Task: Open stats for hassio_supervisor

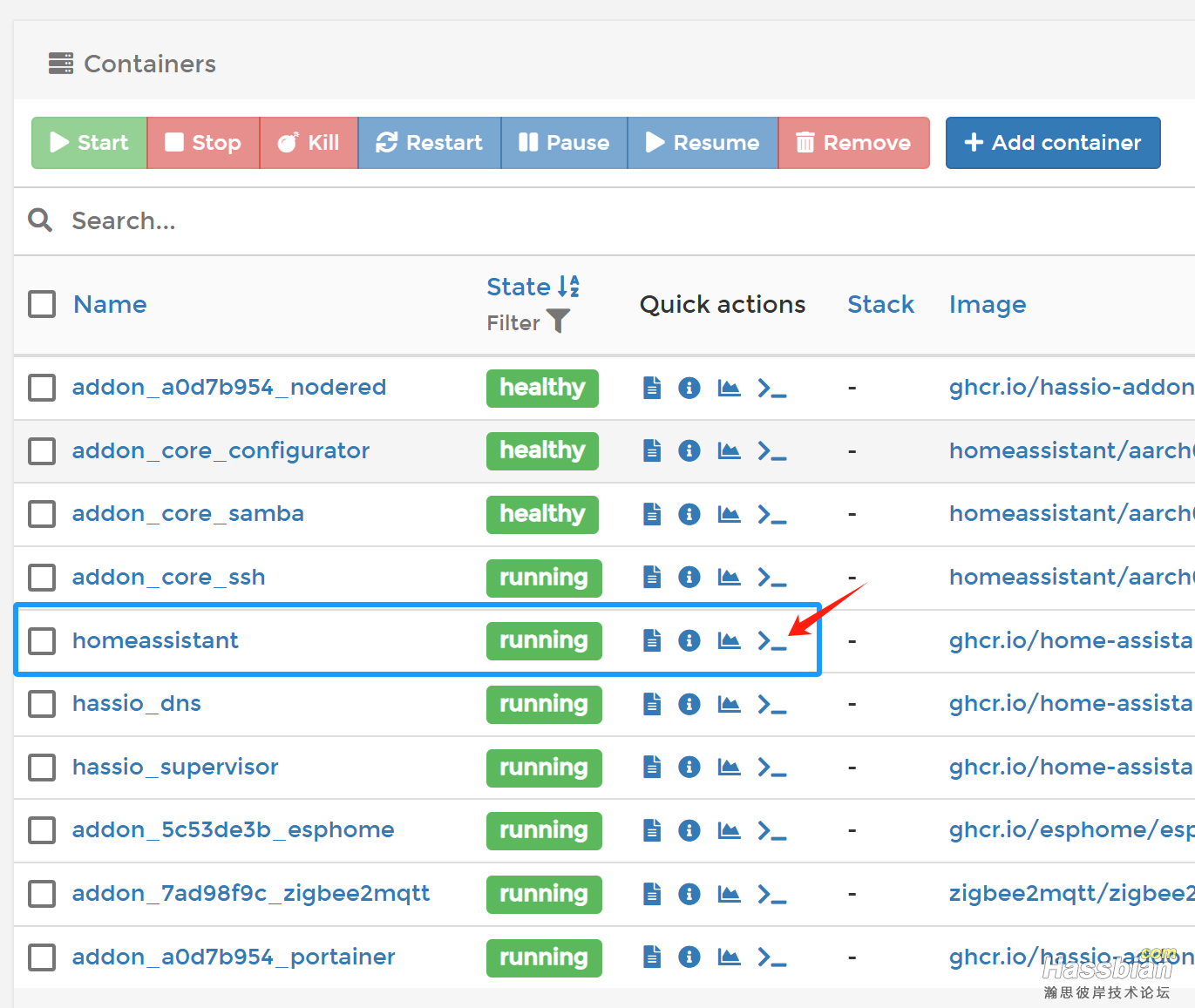Action: (729, 767)
